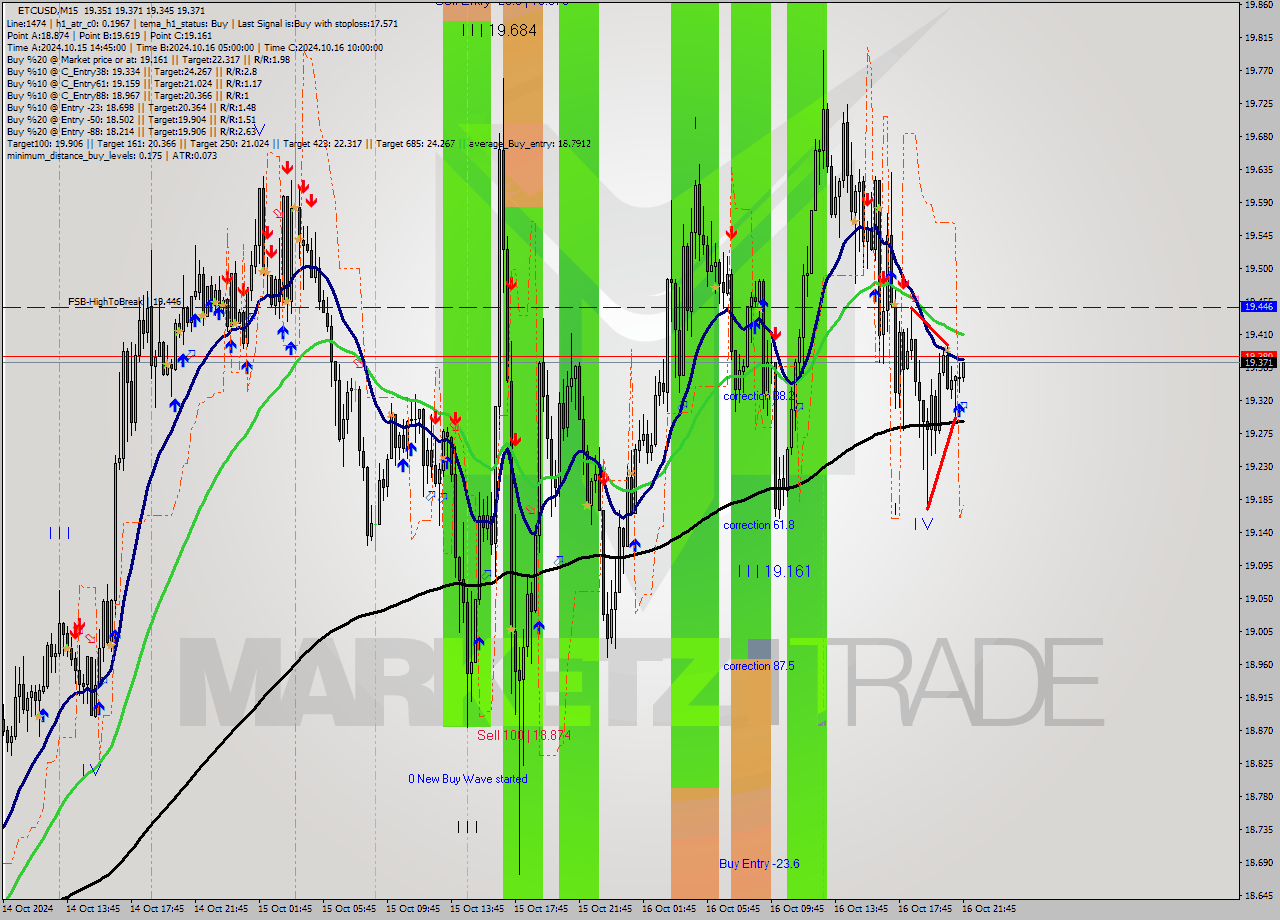
Task: Click the highlighted 19.446 price tag
Action: click(1257, 307)
